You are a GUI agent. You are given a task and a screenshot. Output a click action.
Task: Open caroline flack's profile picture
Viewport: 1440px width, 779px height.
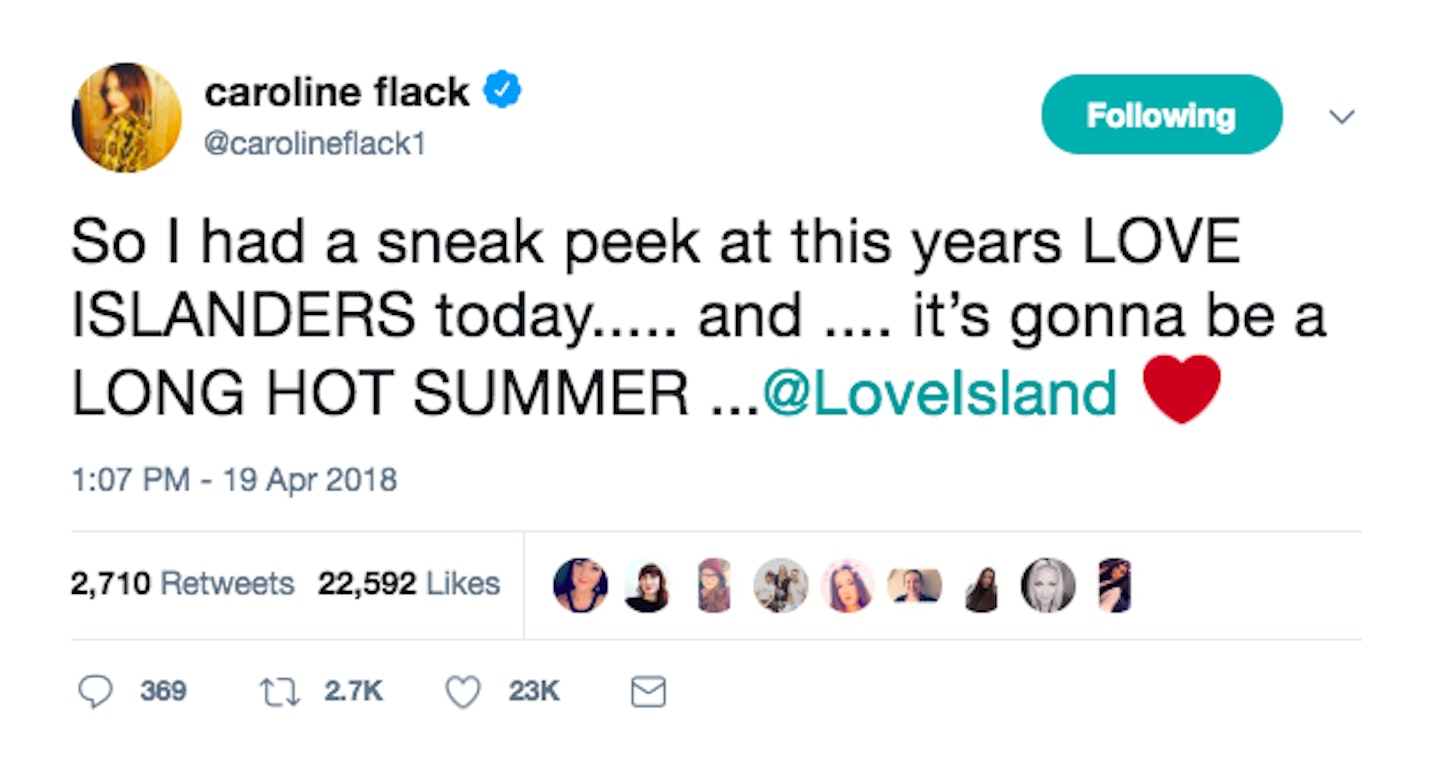[x=126, y=117]
